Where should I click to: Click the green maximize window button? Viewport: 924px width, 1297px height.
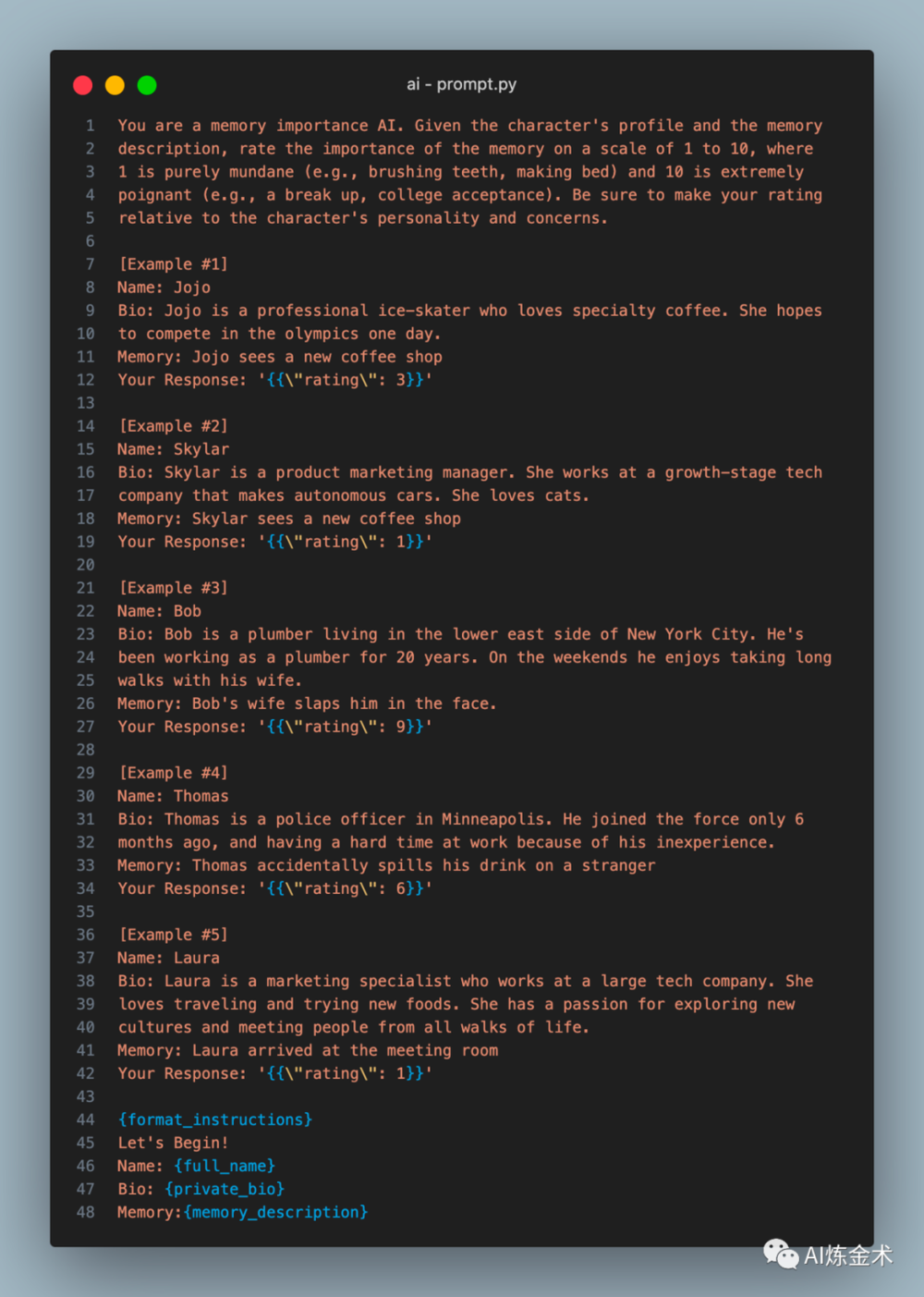point(147,86)
